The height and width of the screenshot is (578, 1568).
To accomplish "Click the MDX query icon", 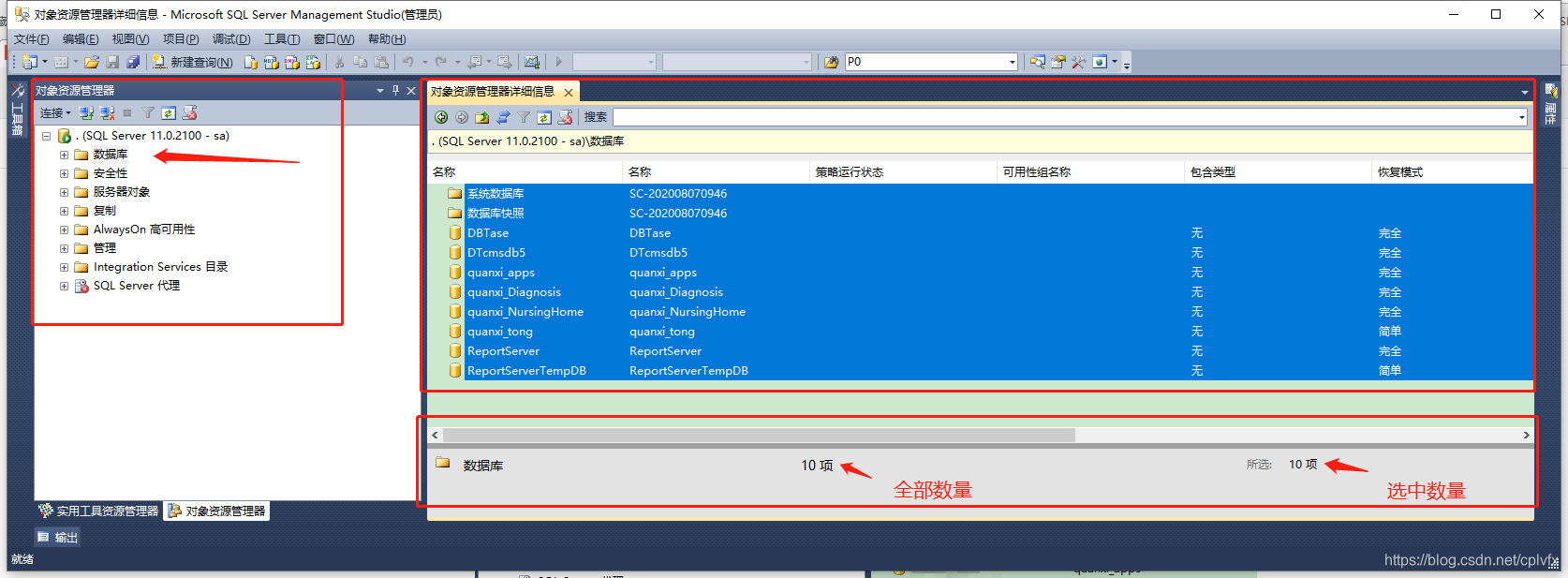I will pos(272,62).
